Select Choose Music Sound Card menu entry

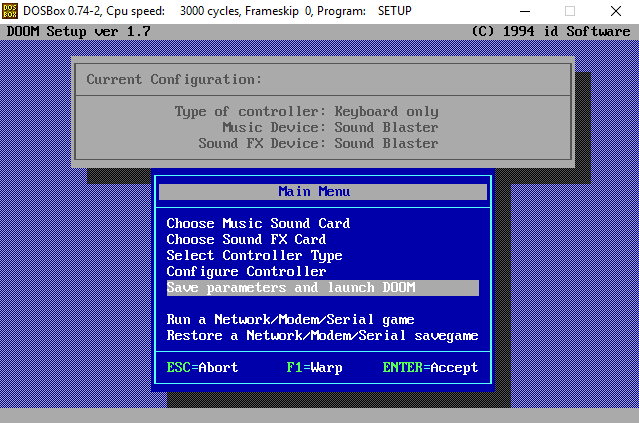point(258,223)
